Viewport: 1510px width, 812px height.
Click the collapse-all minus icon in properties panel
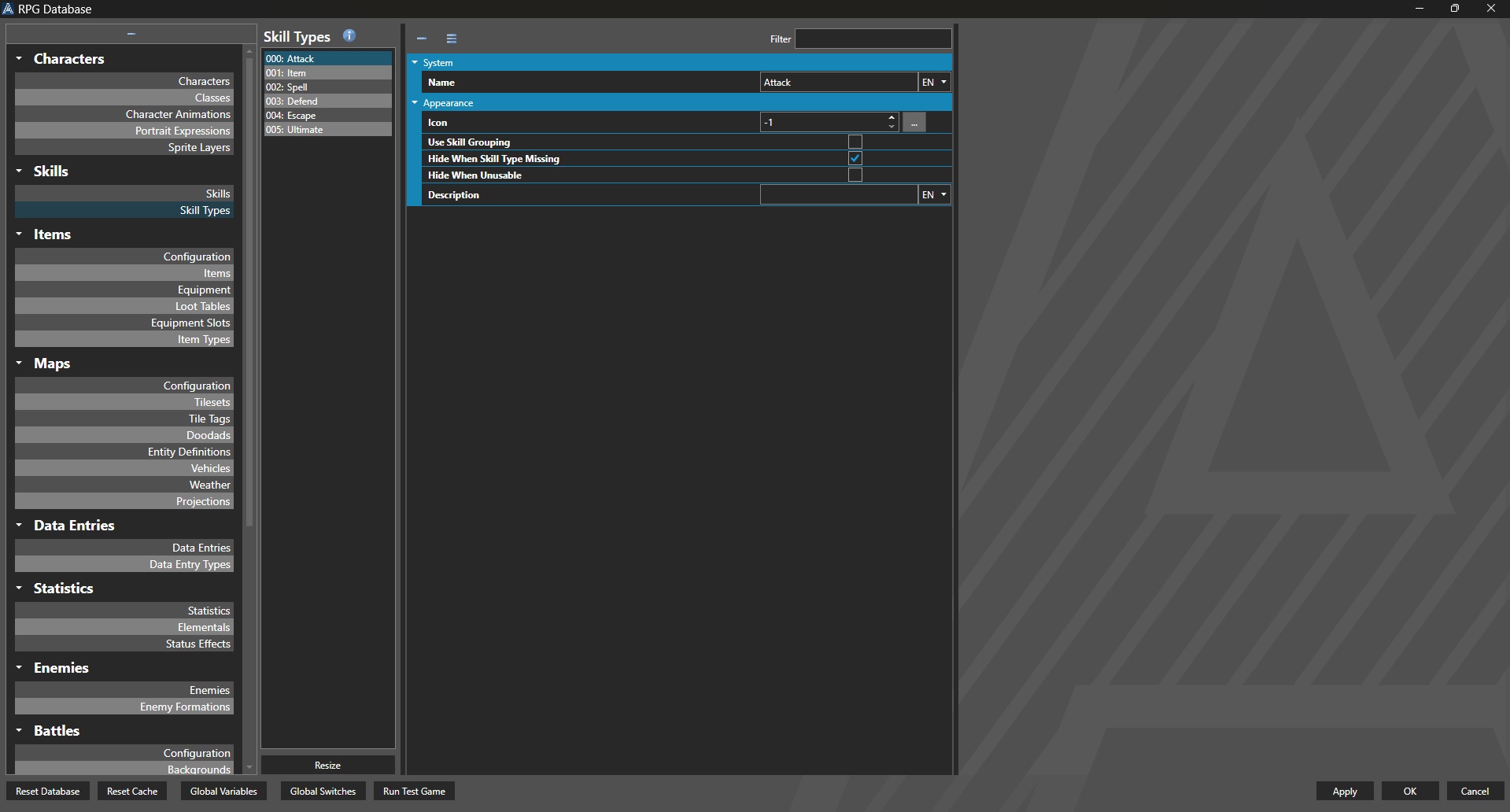(x=422, y=39)
